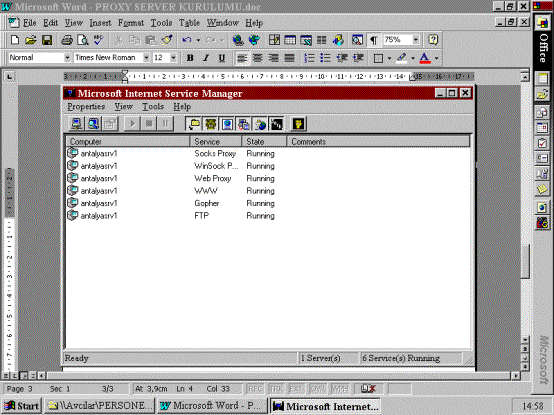554x415 pixels.
Task: Expand the Highlight color dropdown arrow
Action: pyautogui.click(x=413, y=58)
